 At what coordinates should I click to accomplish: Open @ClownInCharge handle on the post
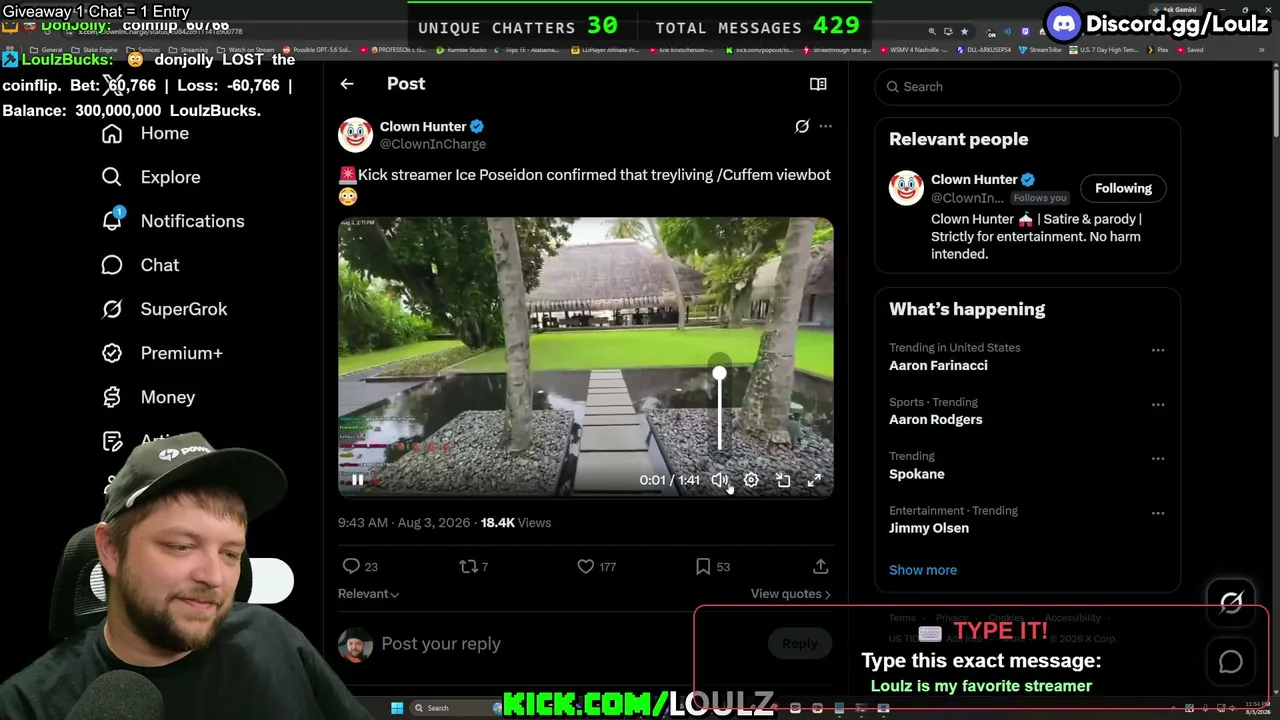tap(433, 144)
